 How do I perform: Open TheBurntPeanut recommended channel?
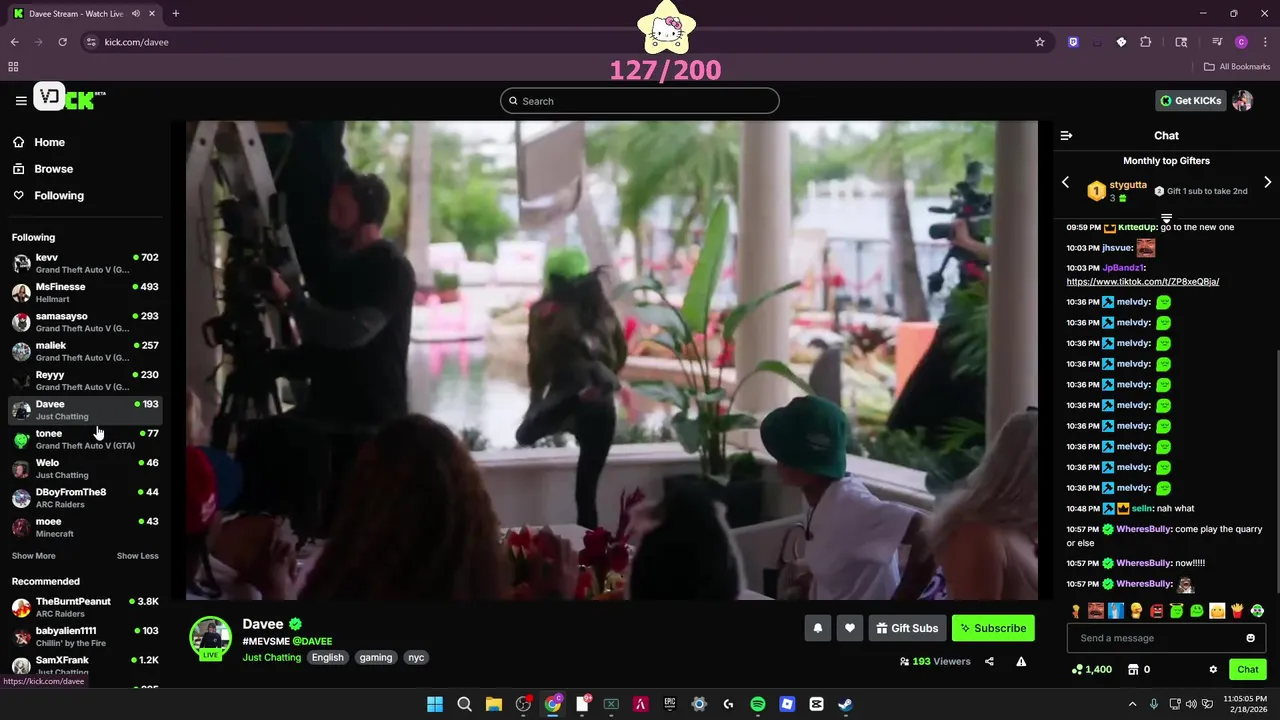tap(85, 607)
